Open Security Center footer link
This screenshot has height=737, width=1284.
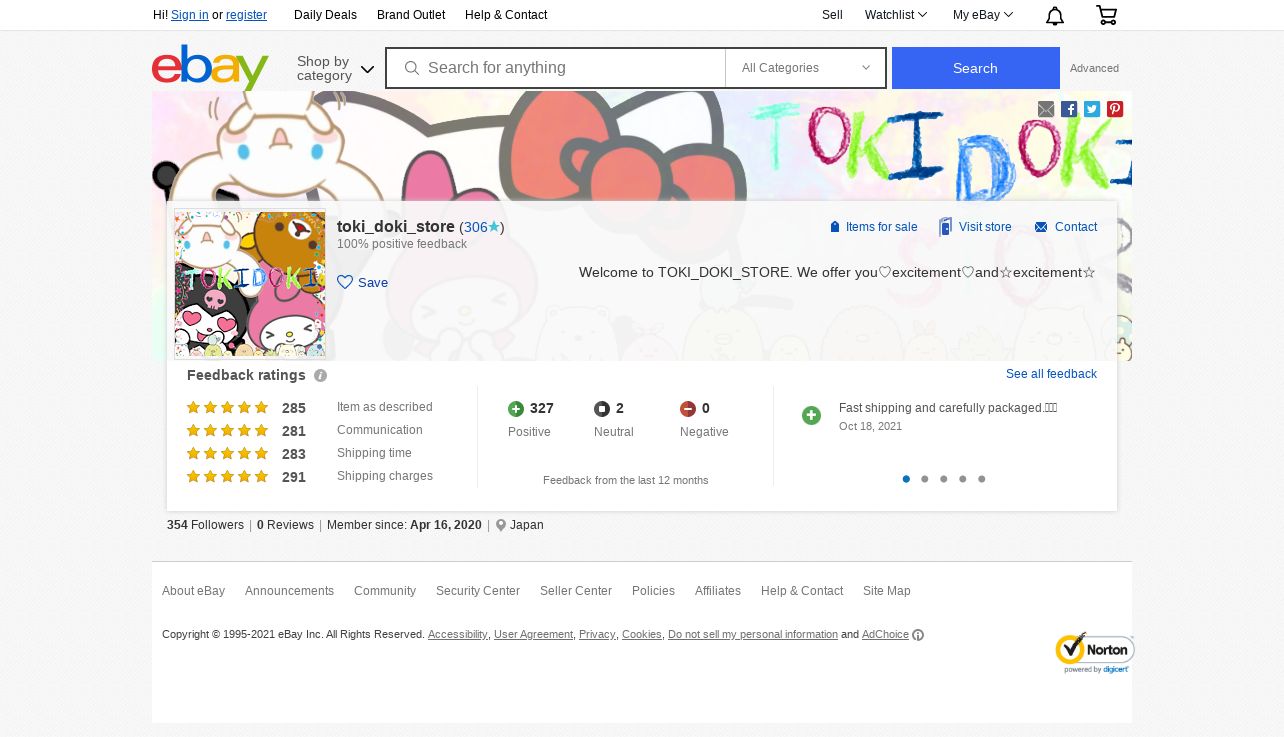478,591
